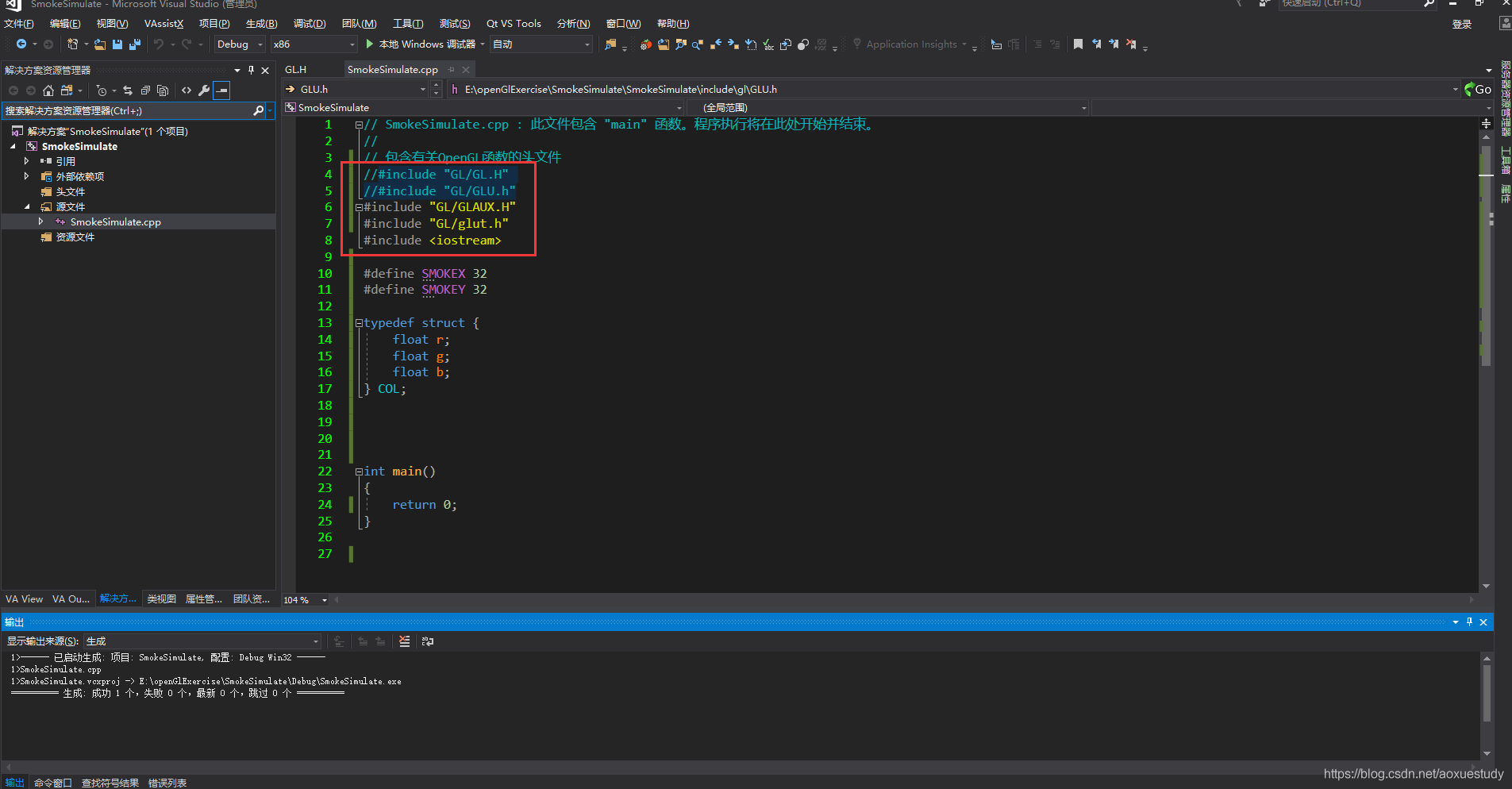
Task: Switch to the 命令窗口 bottom tab
Action: click(53, 783)
